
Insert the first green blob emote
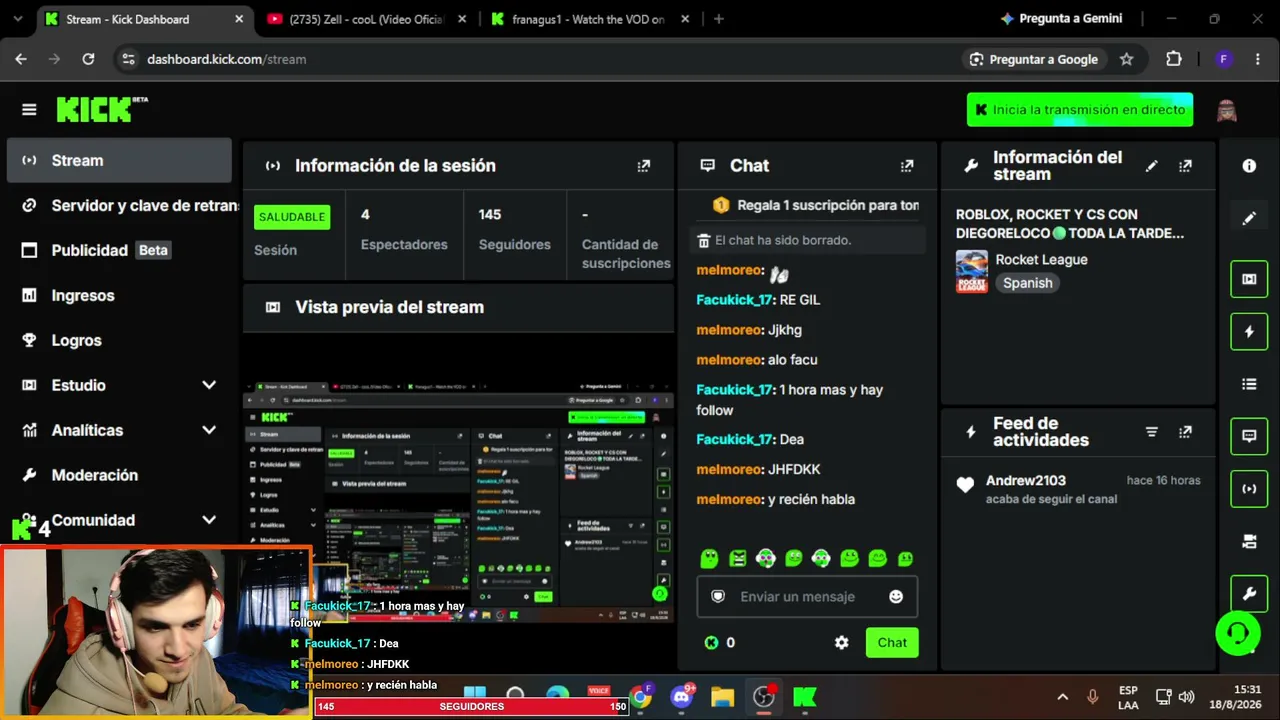click(x=709, y=558)
